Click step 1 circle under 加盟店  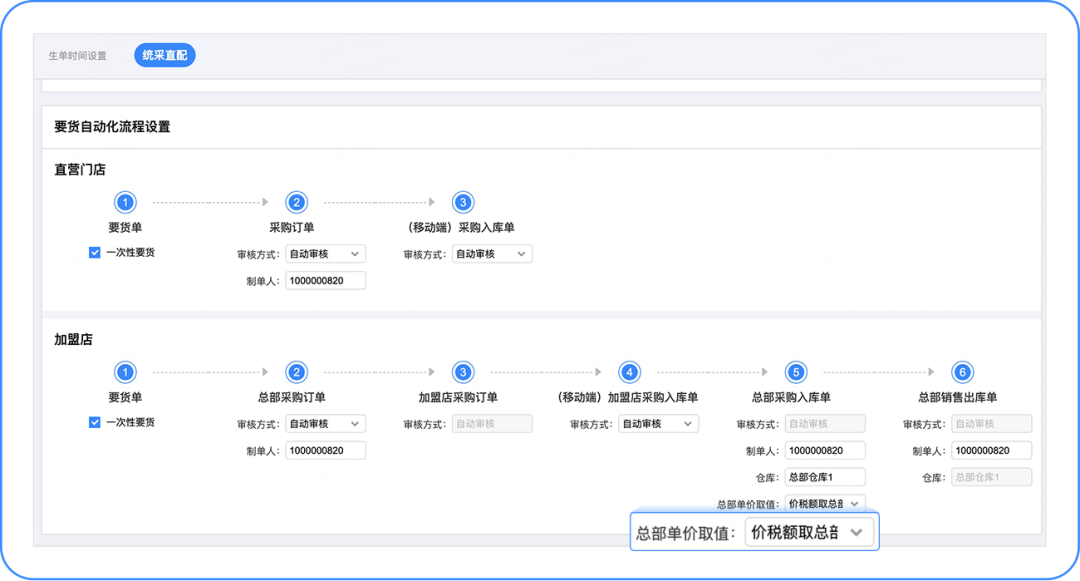point(125,372)
